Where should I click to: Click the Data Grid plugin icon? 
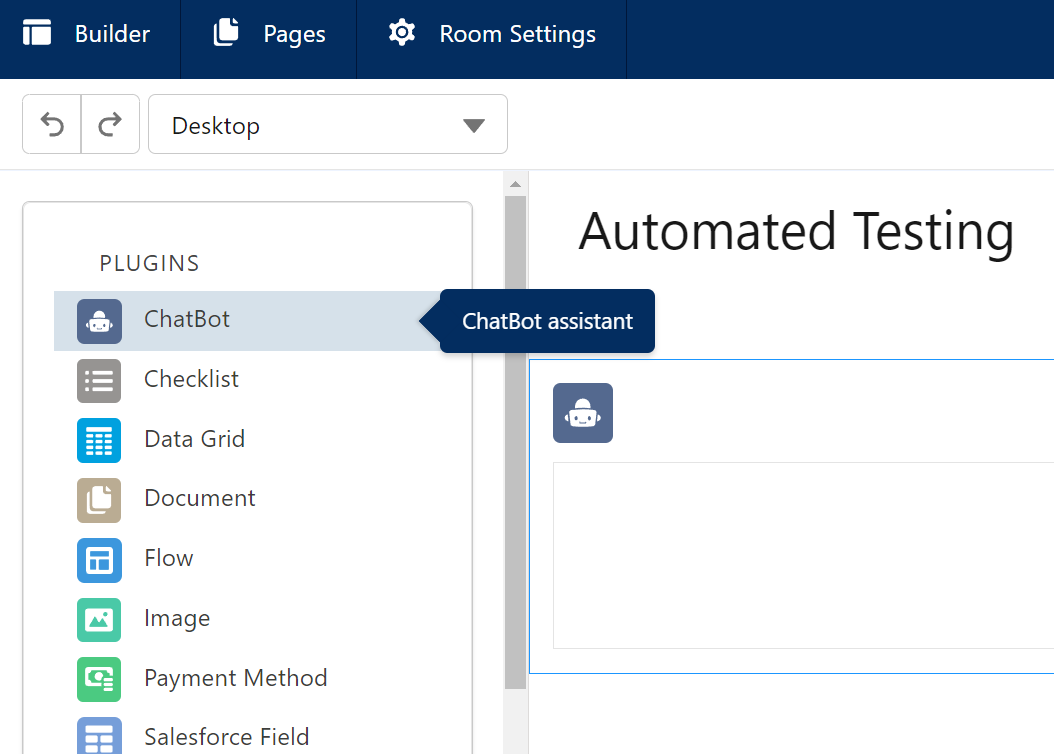coord(99,441)
